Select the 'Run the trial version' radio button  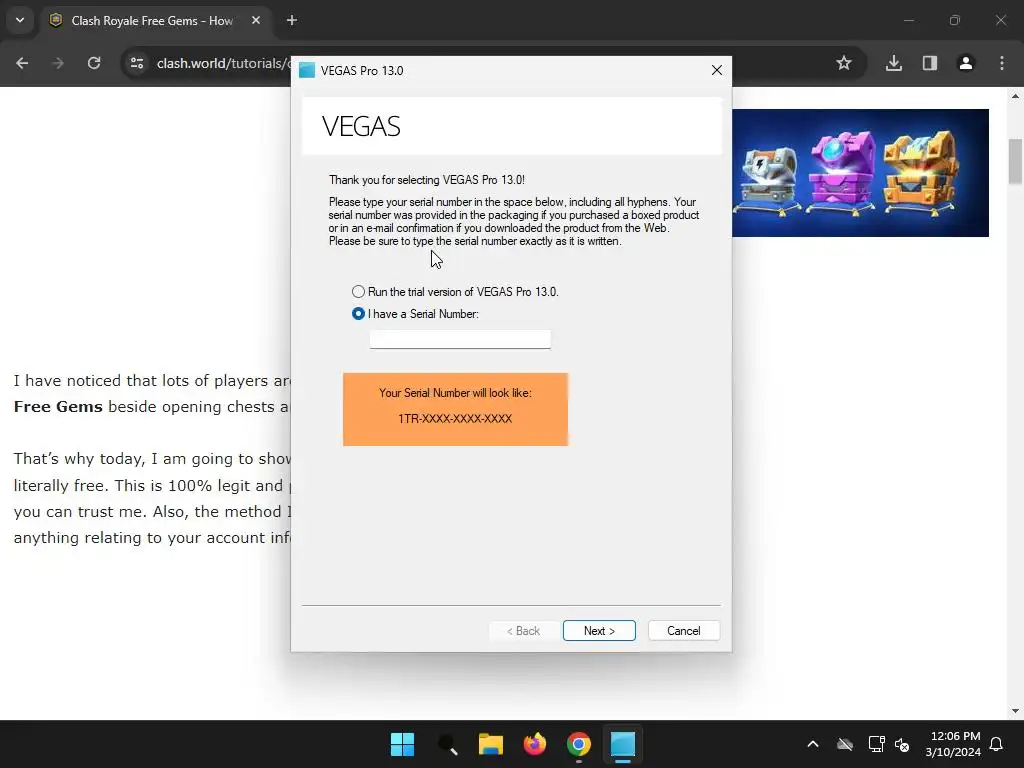(358, 292)
